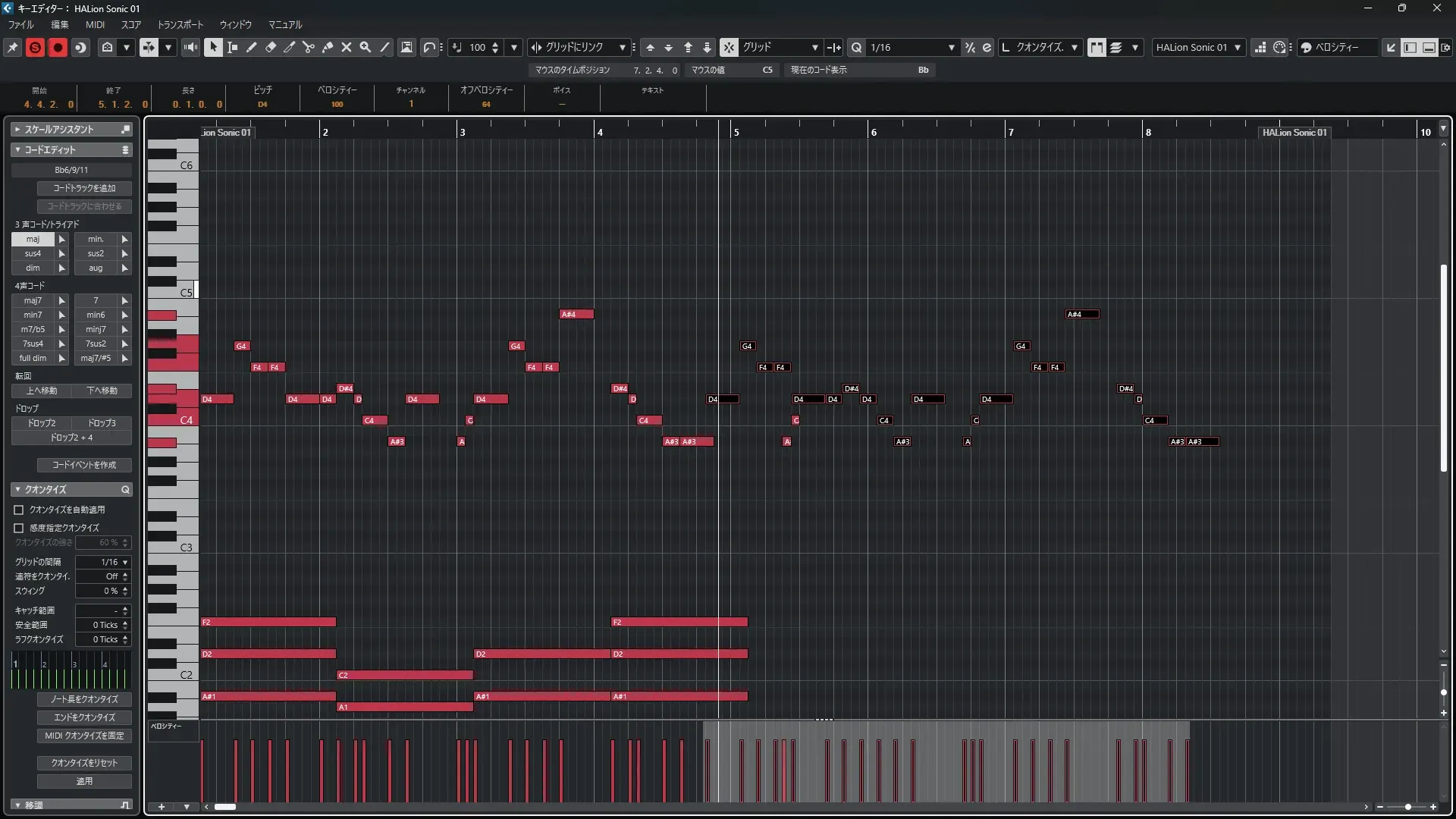This screenshot has width=1456, height=819.
Task: Toggle Acoustic Feedback speaker icon
Action: click(x=190, y=47)
